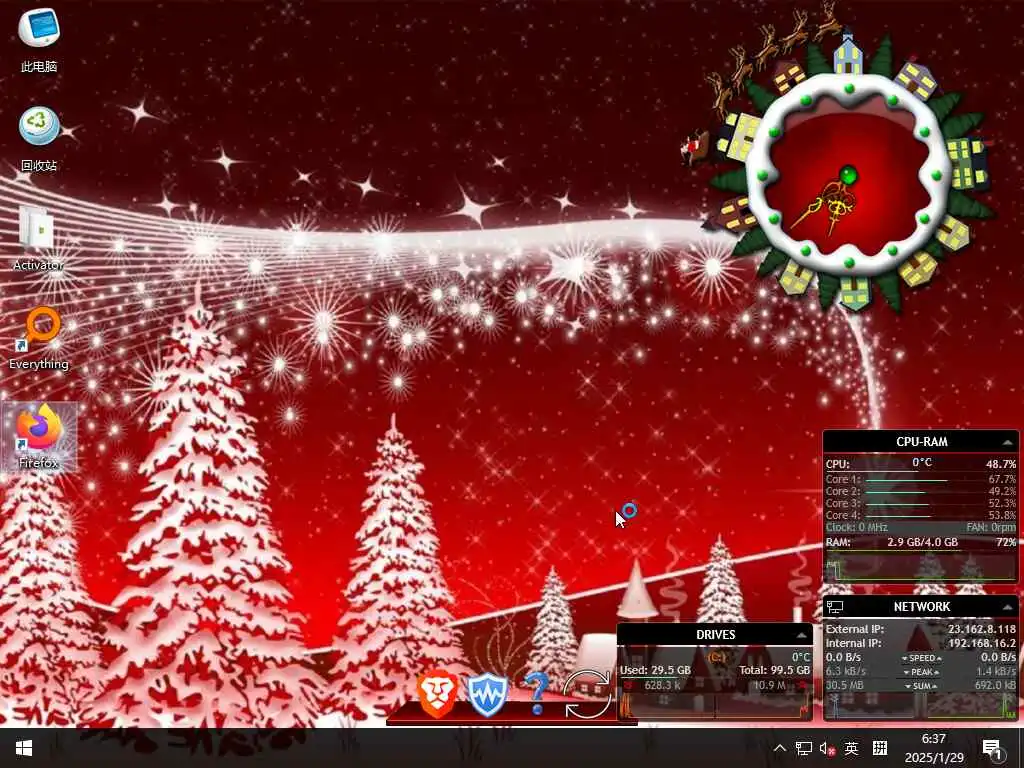Click the NETWORK widget title
The width and height of the screenshot is (1024, 768).
(x=921, y=607)
